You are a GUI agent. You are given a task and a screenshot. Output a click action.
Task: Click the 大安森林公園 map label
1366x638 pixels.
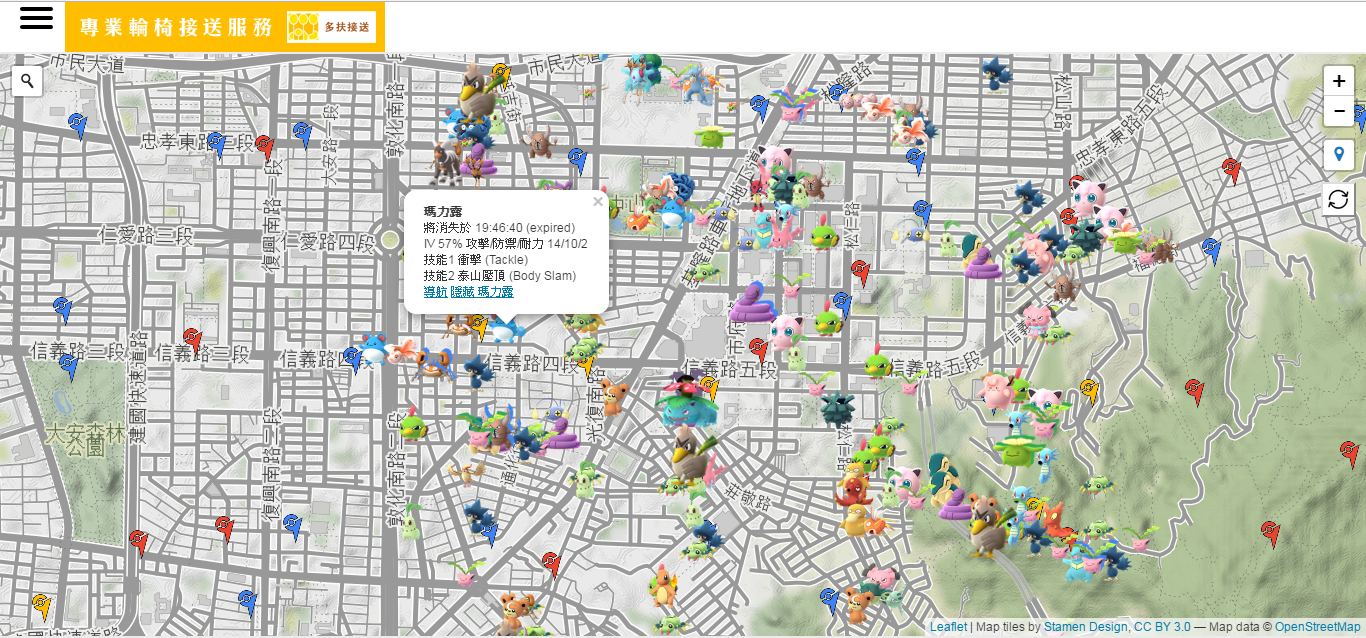click(83, 440)
